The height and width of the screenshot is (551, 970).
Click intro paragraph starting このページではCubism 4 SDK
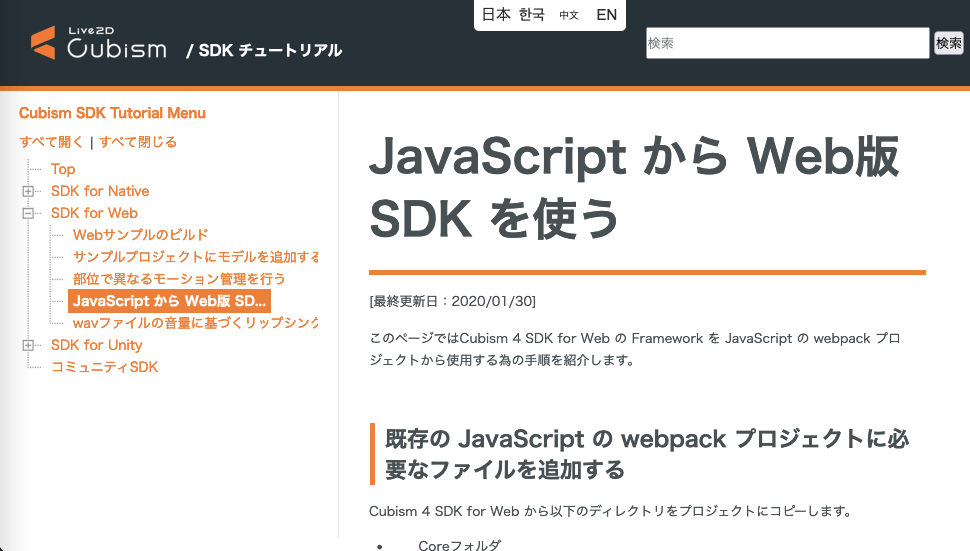(x=635, y=349)
